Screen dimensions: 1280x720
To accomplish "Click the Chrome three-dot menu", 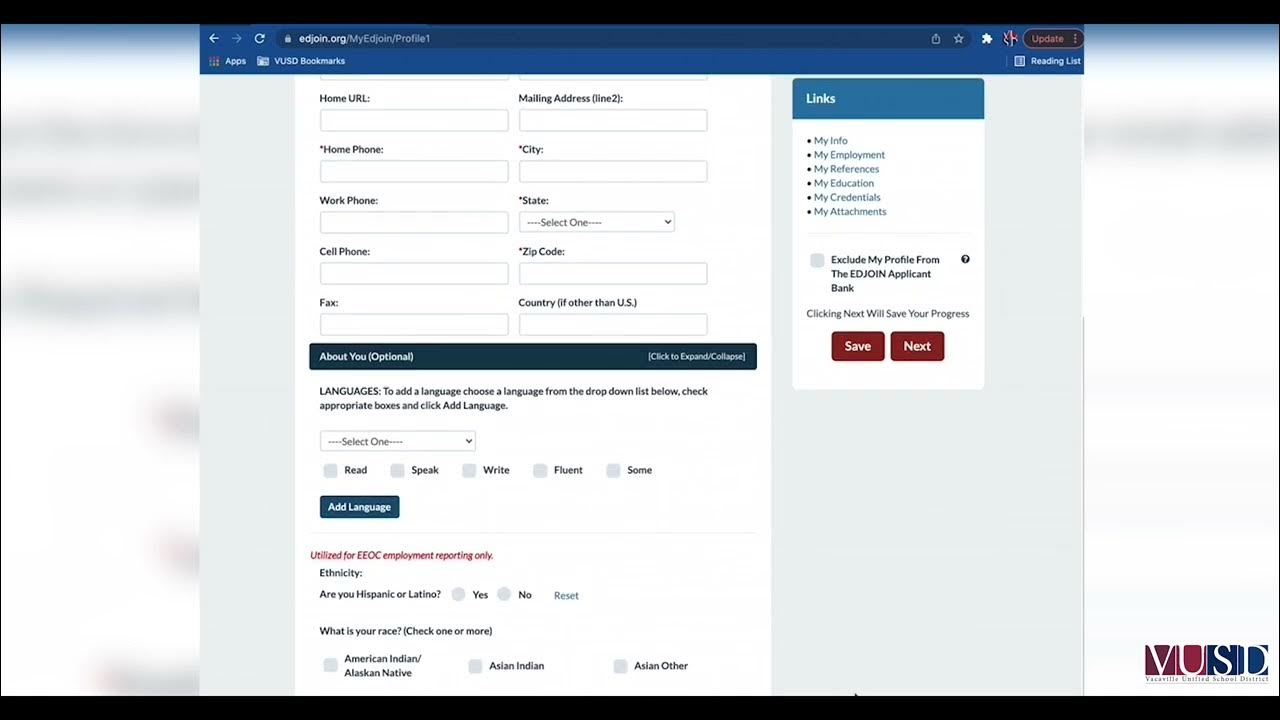I will (x=1075, y=39).
